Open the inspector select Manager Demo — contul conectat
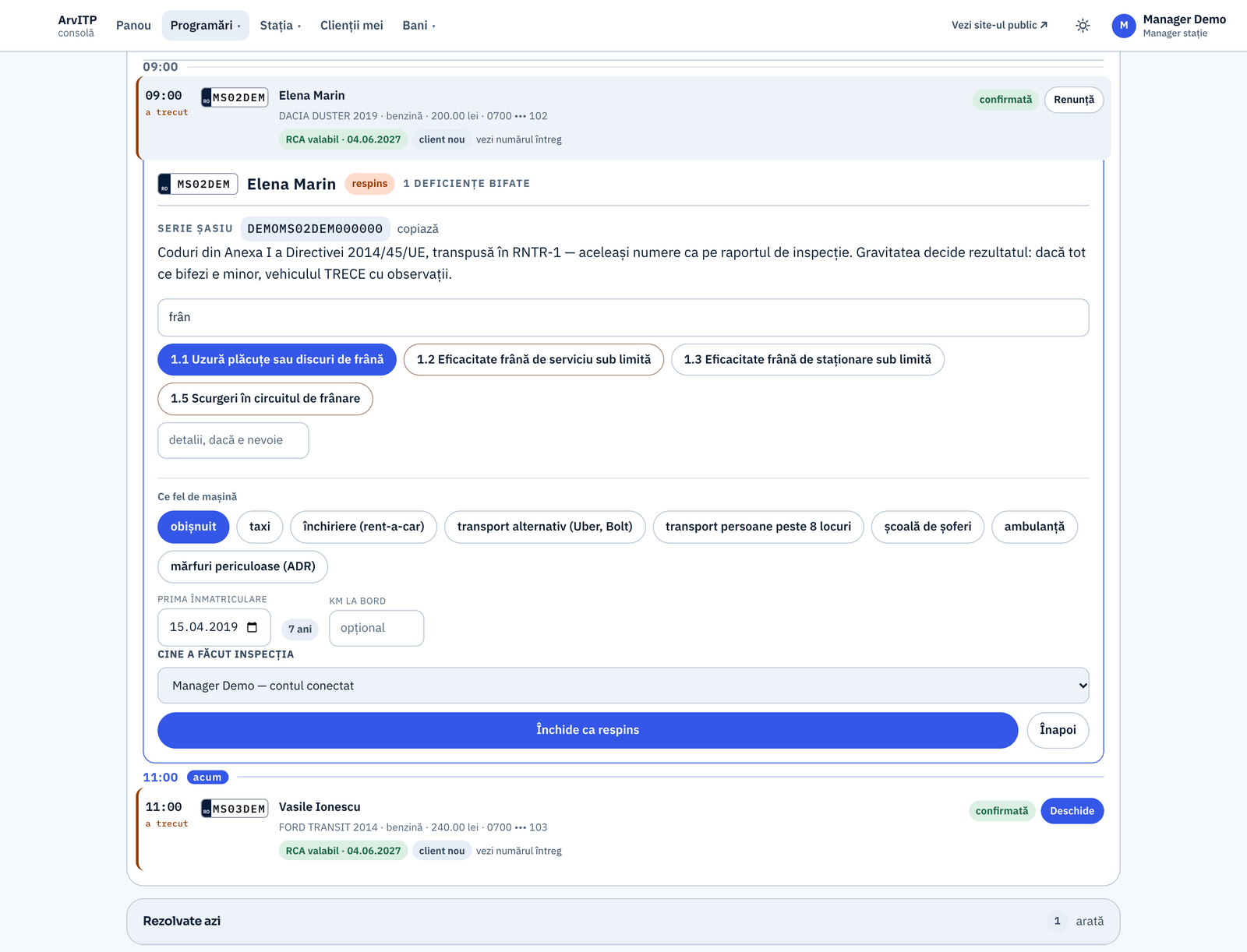The width and height of the screenshot is (1247, 952). point(623,686)
